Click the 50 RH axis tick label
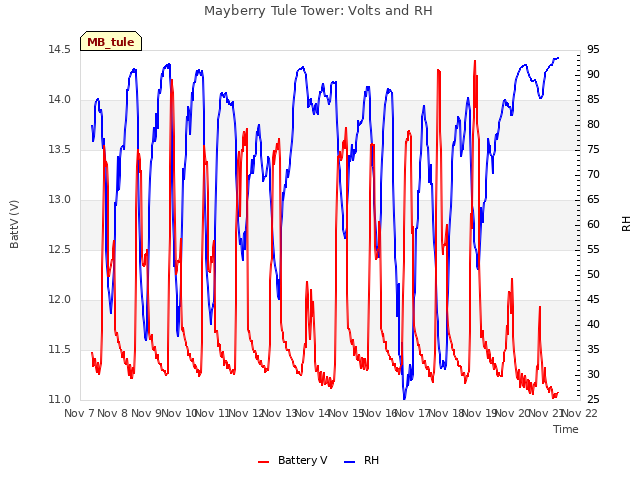The height and width of the screenshot is (480, 640). 593,274
